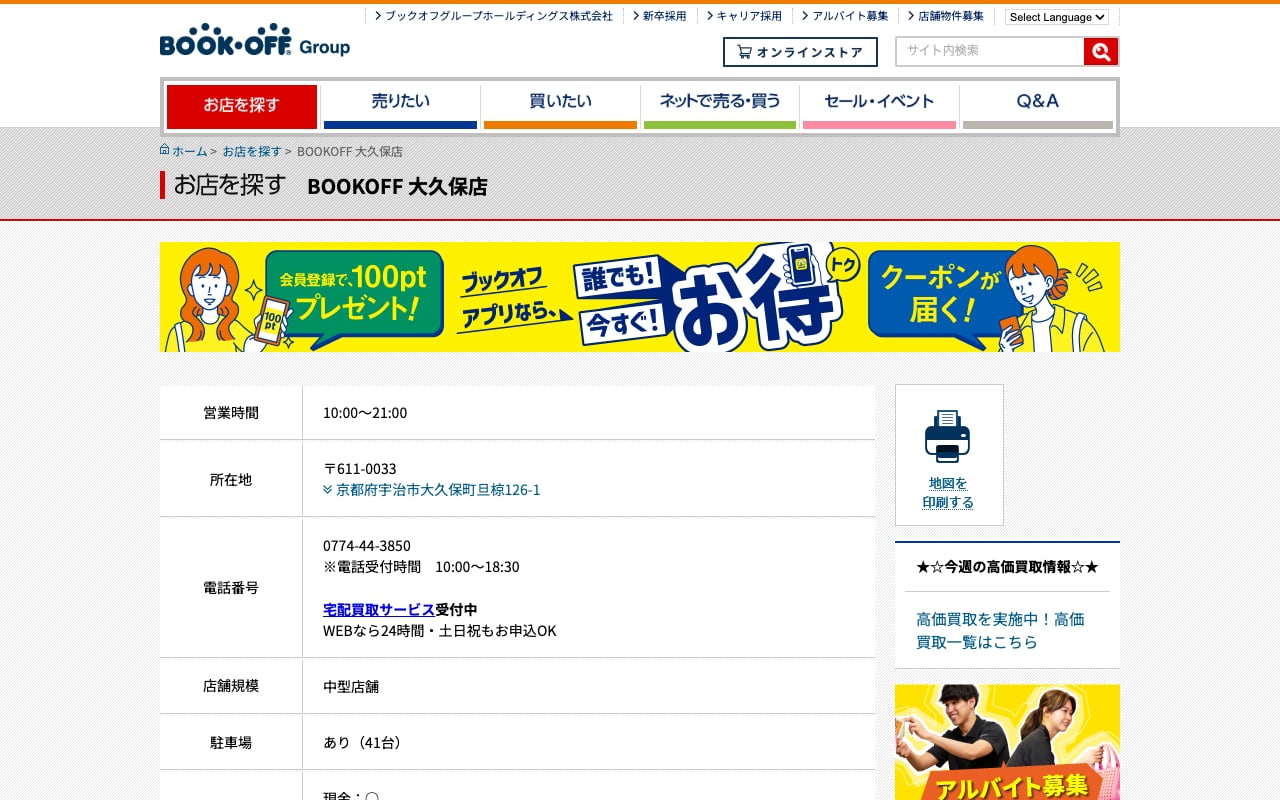
Task: Click the ホーム breadcrumb link
Action: 190,151
